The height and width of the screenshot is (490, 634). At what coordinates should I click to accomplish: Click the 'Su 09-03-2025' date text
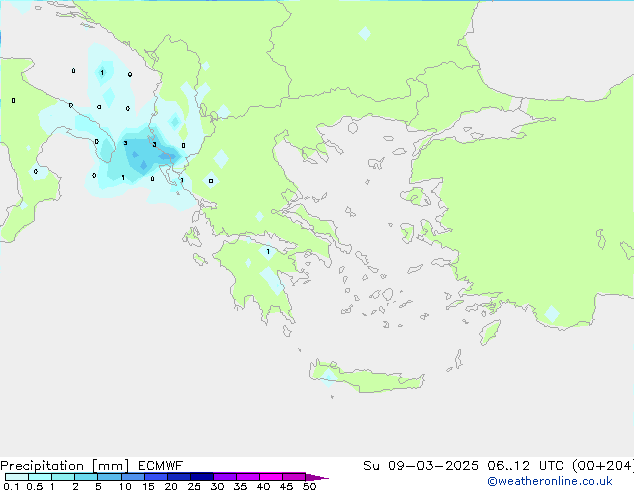[x=421, y=466]
